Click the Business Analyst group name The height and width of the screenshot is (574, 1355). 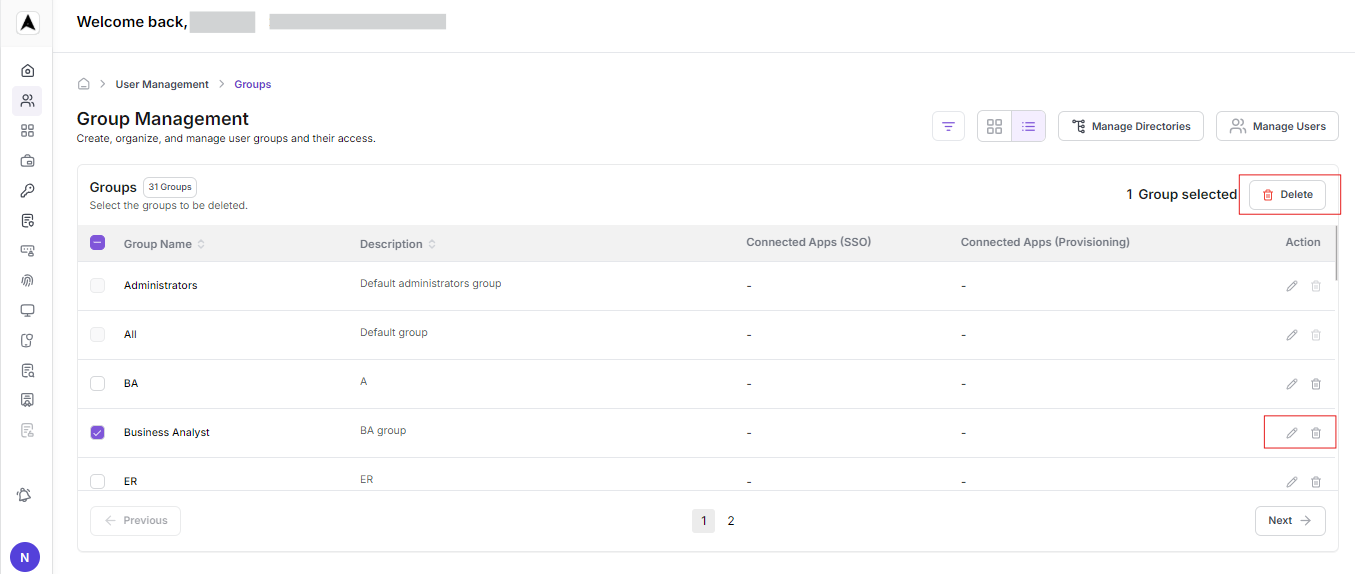point(167,432)
